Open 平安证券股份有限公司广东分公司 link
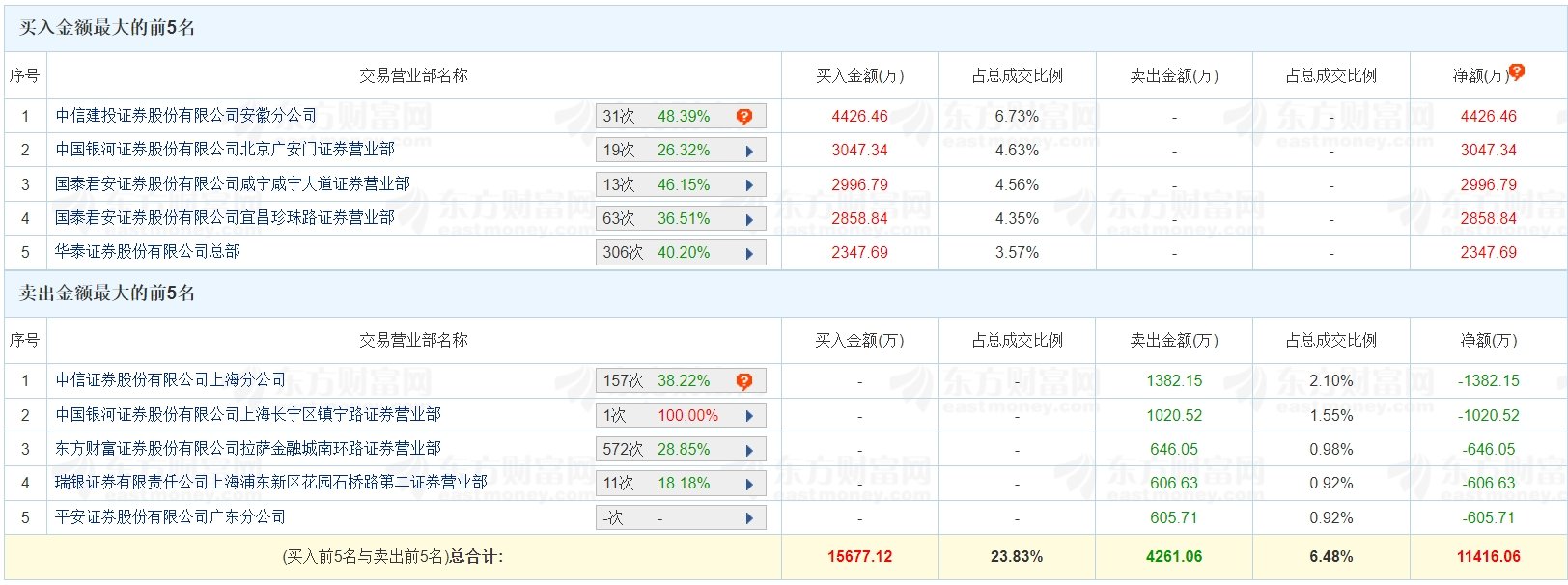The image size is (1568, 585). pos(170,517)
